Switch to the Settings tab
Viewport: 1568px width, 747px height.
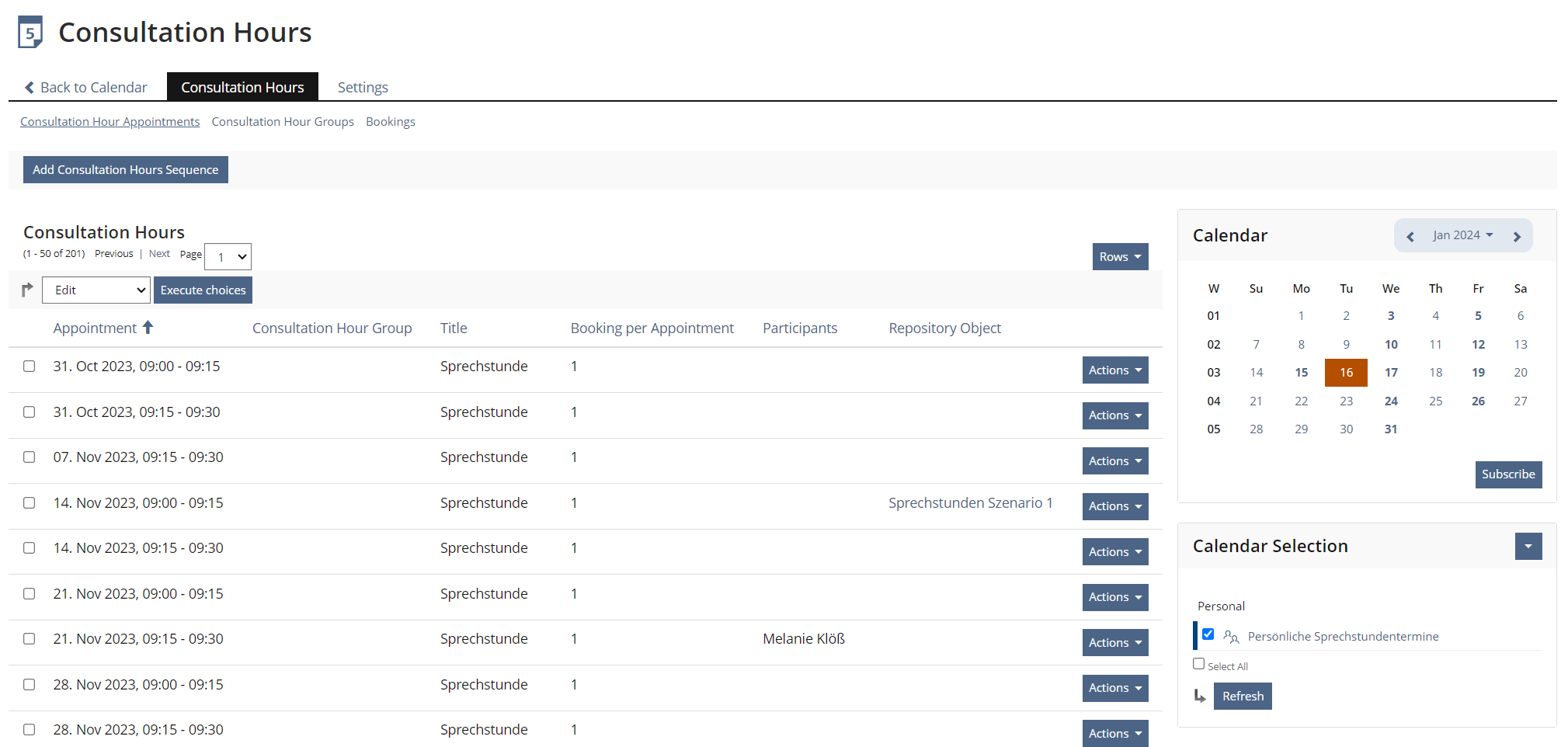[x=363, y=88]
